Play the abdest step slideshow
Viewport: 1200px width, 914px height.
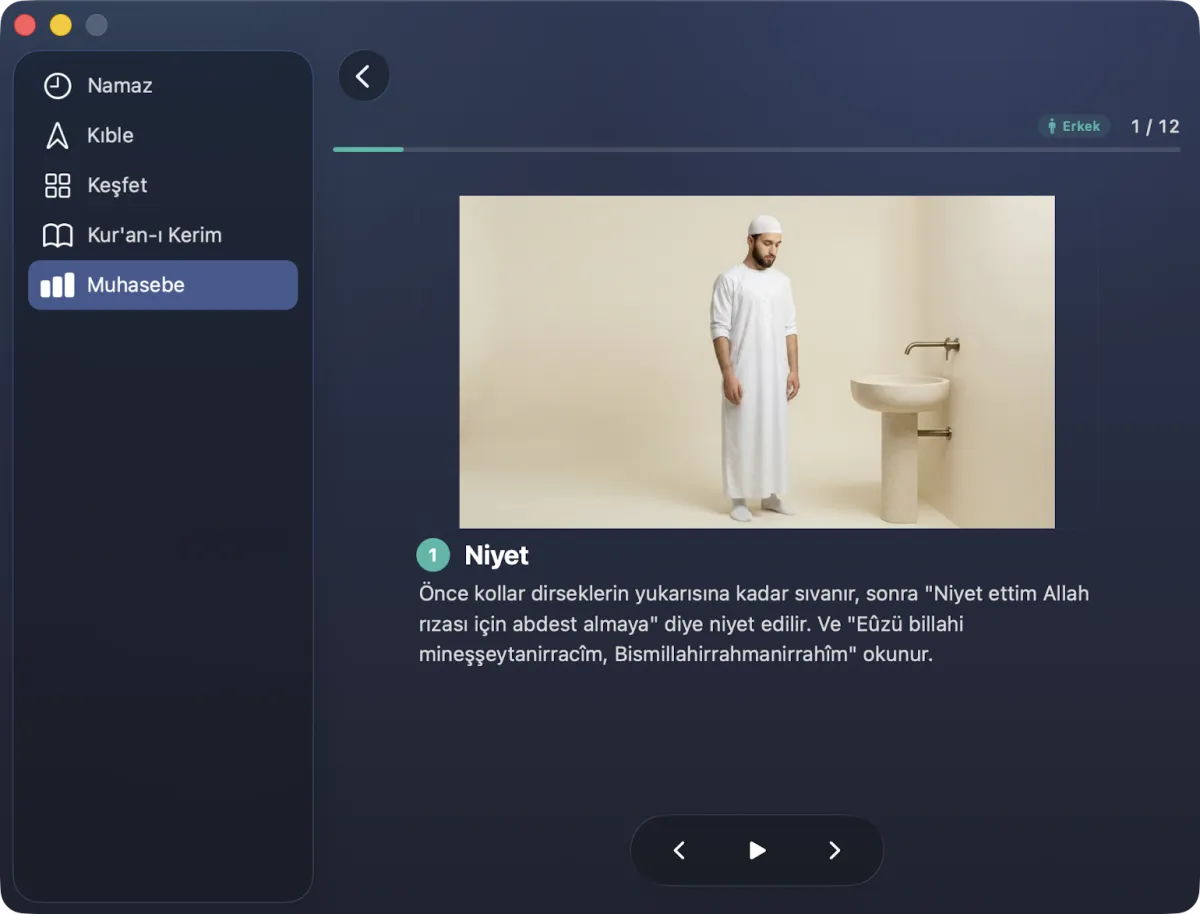(757, 850)
